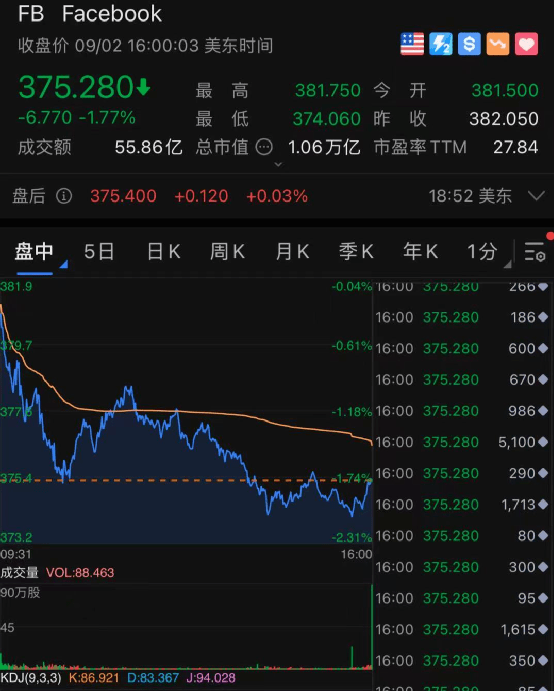Open info icon beside 盘后
Image resolution: width=554 pixels, height=691 pixels.
click(x=64, y=196)
